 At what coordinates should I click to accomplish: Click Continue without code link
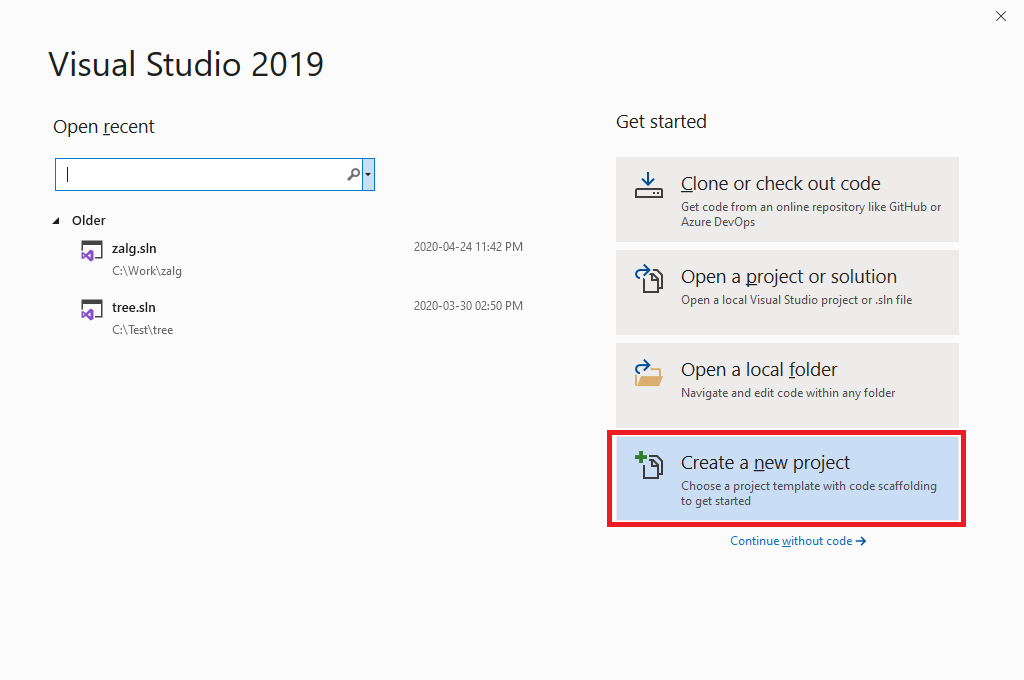click(797, 541)
